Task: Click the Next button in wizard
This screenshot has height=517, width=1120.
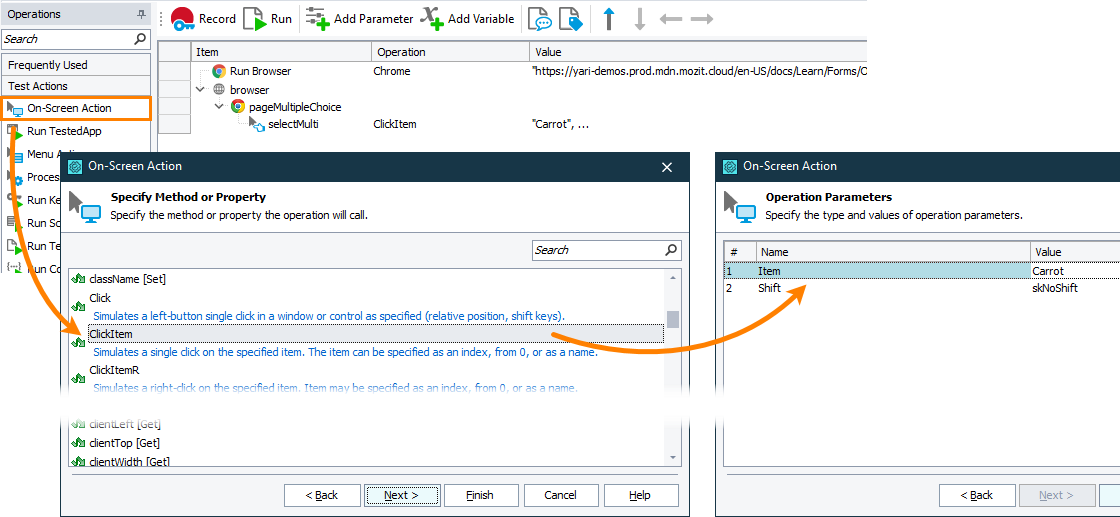Action: coord(401,495)
